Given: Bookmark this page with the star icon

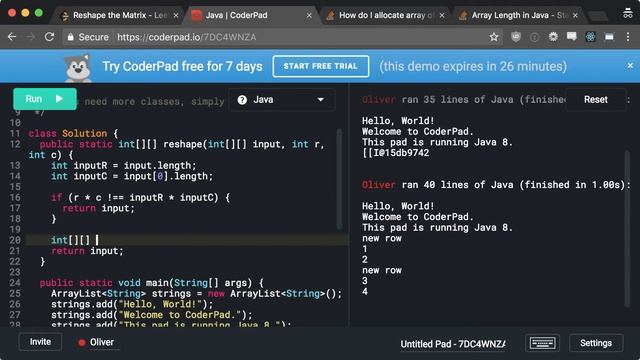Looking at the screenshot, I should [x=494, y=37].
